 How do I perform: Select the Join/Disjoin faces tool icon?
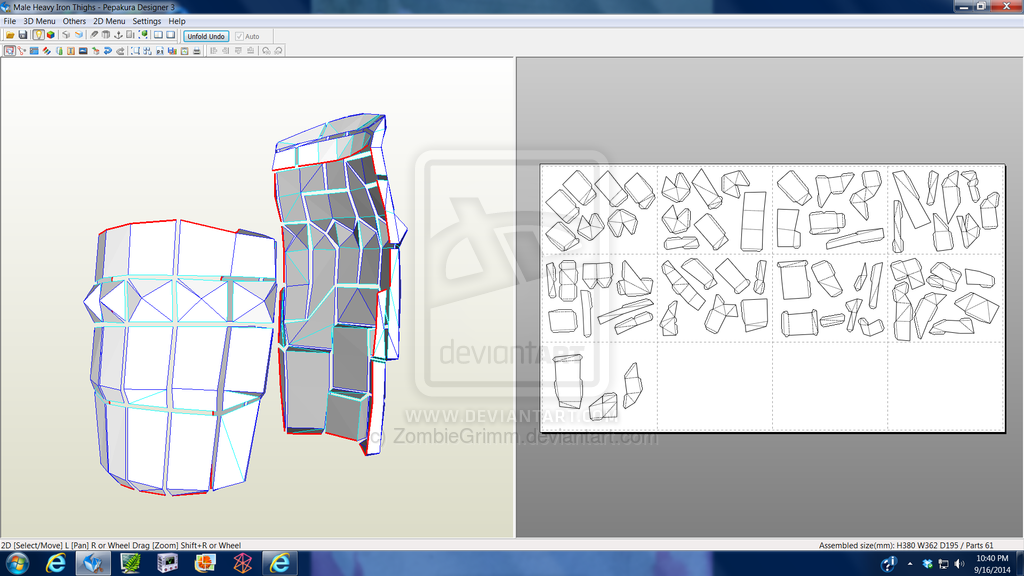coord(22,50)
